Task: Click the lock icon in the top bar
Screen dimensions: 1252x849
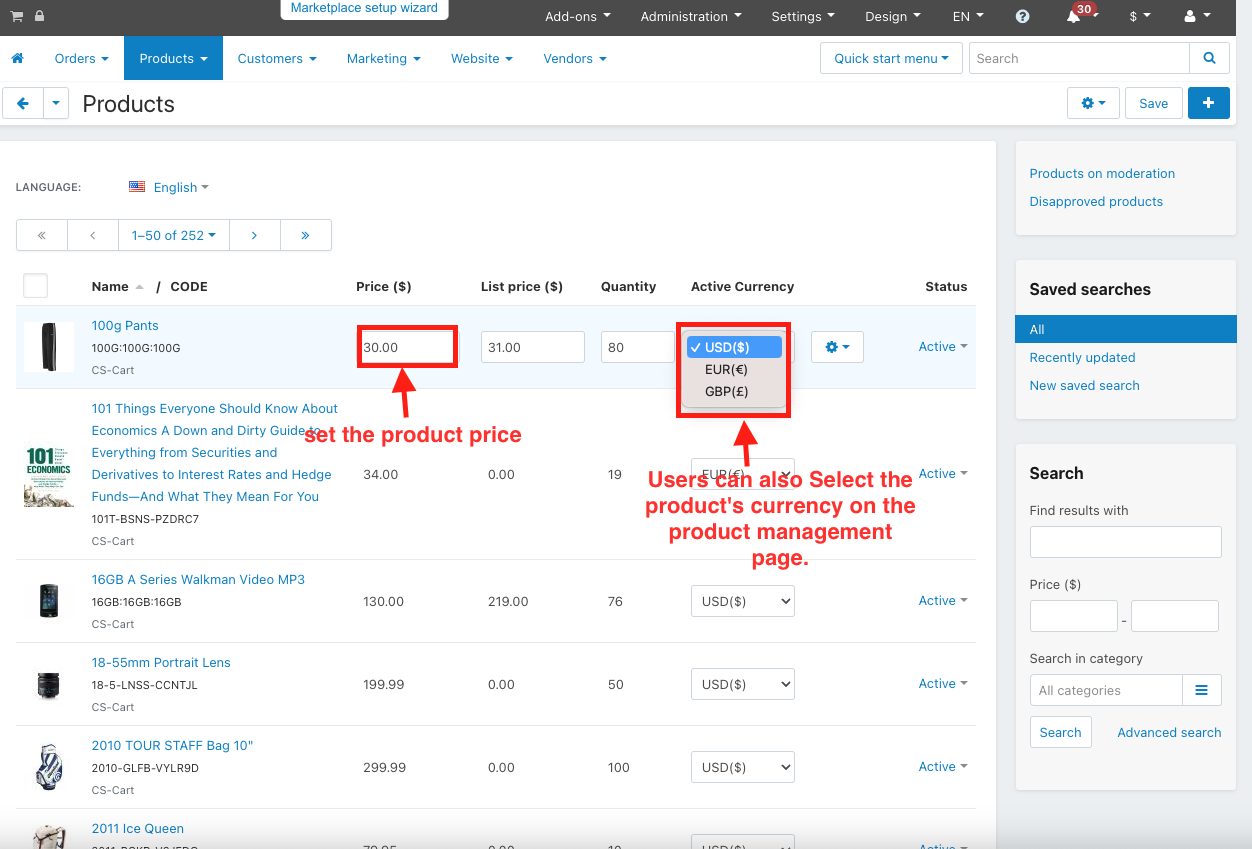Action: tap(39, 16)
